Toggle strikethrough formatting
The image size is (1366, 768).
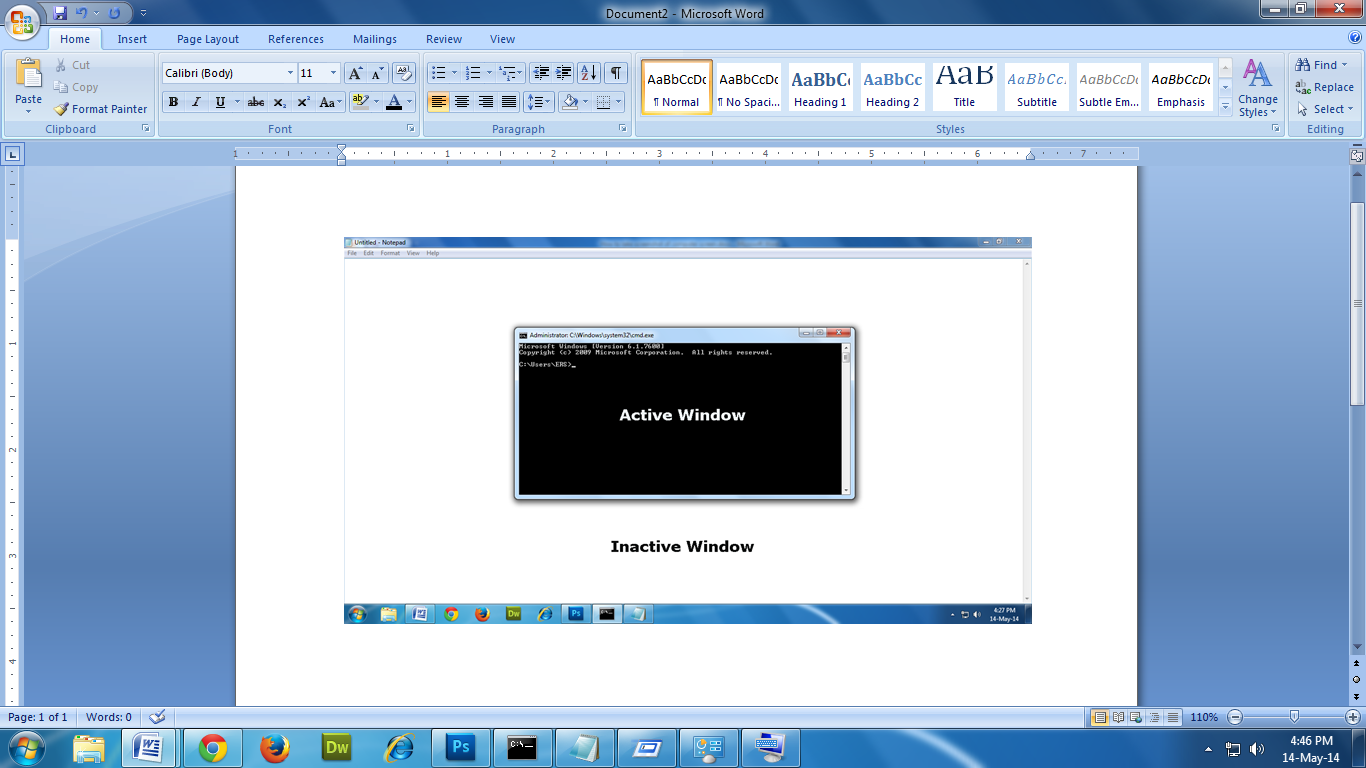point(256,102)
